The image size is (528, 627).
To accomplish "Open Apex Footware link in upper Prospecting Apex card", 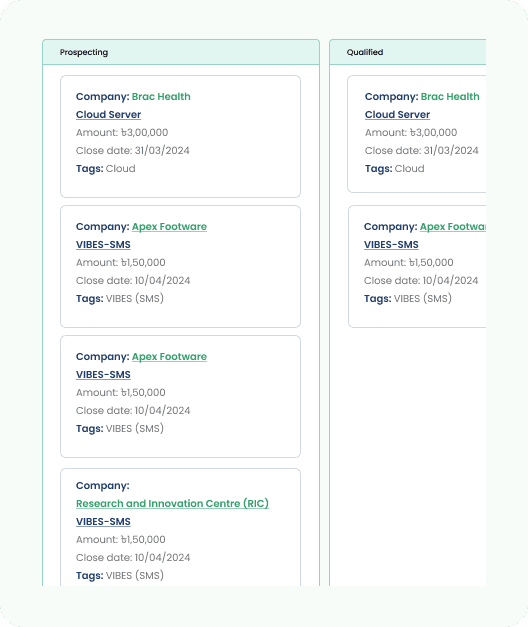I will (x=169, y=226).
